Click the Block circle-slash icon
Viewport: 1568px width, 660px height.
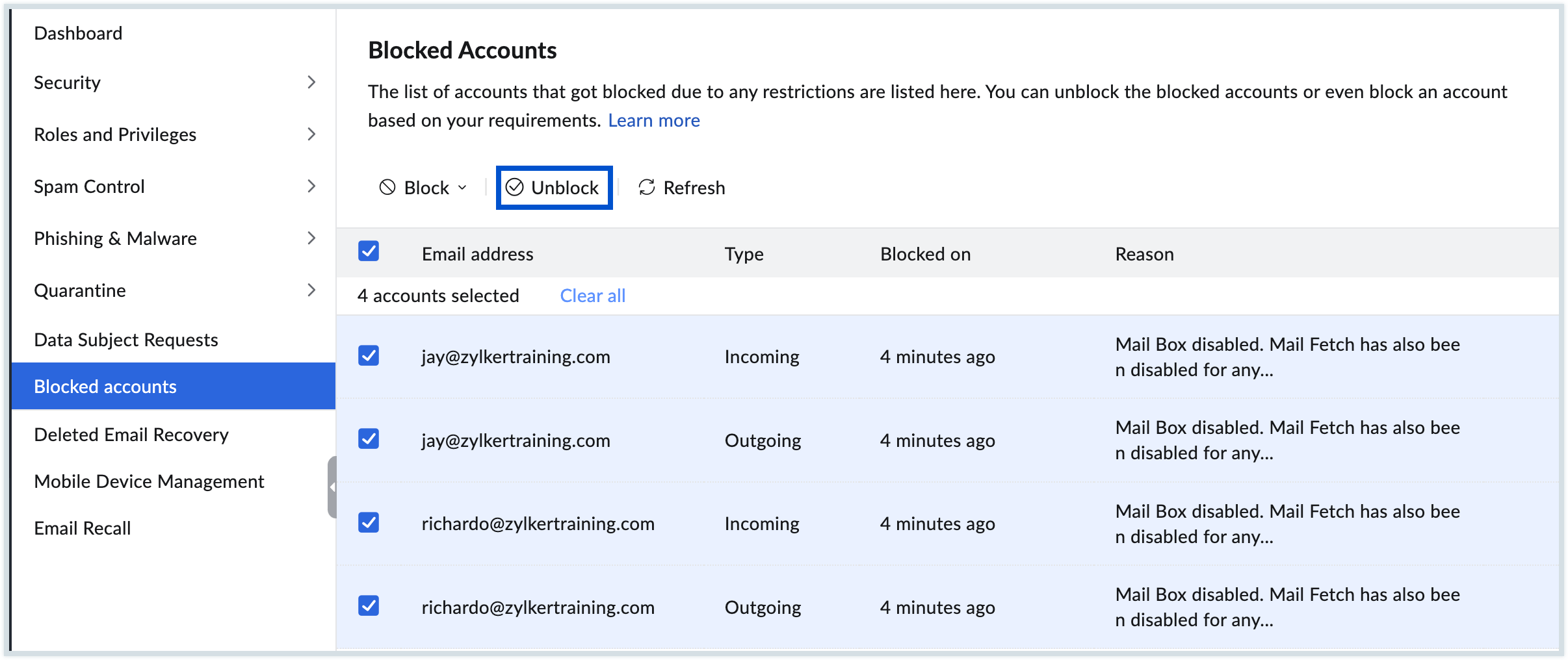point(387,188)
